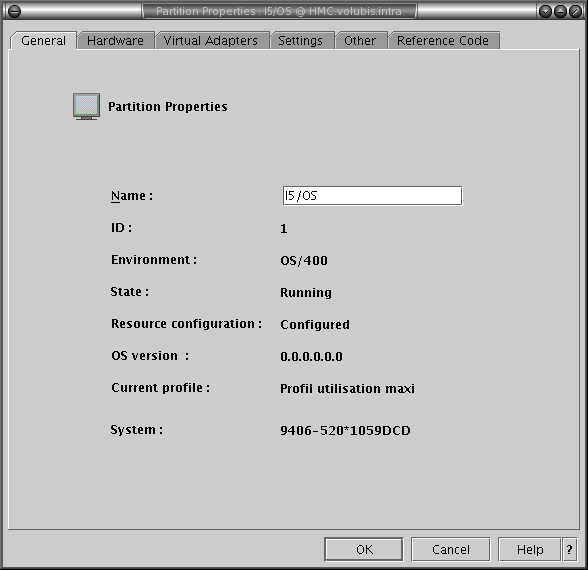This screenshot has height=570, width=588.
Task: Click the State label
Action: point(129,291)
